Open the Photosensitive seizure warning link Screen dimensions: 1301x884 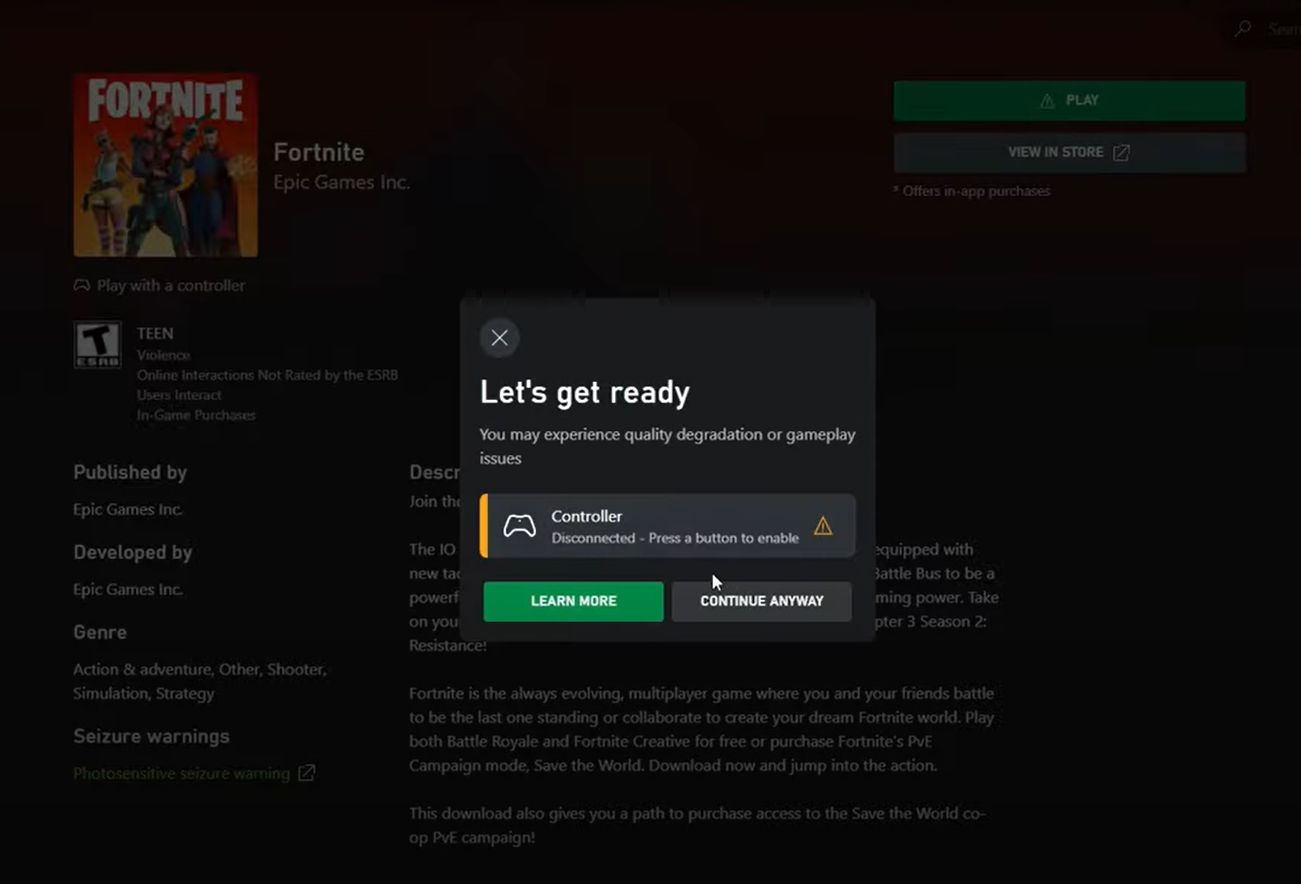[181, 773]
